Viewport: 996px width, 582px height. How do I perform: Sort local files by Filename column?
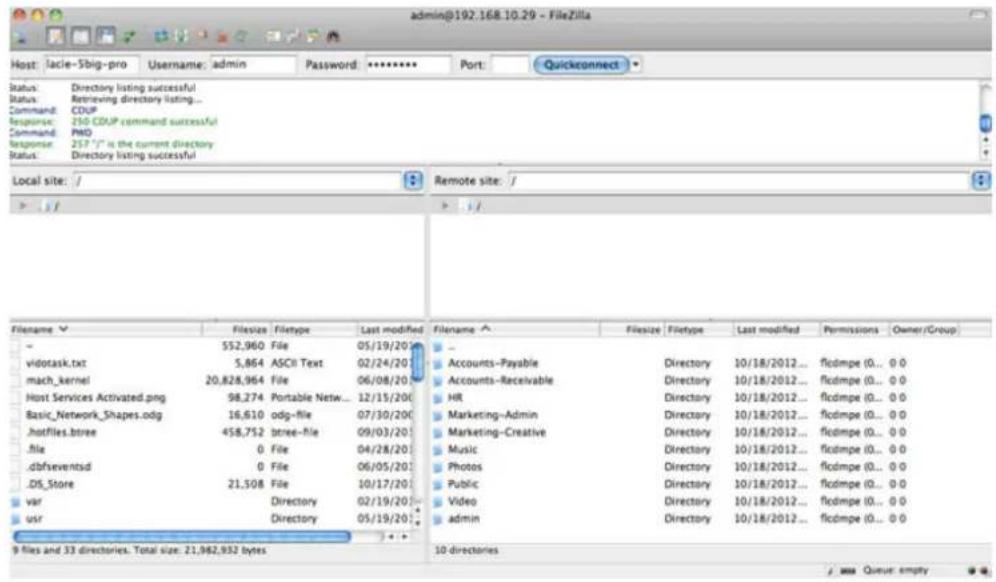click(x=106, y=329)
